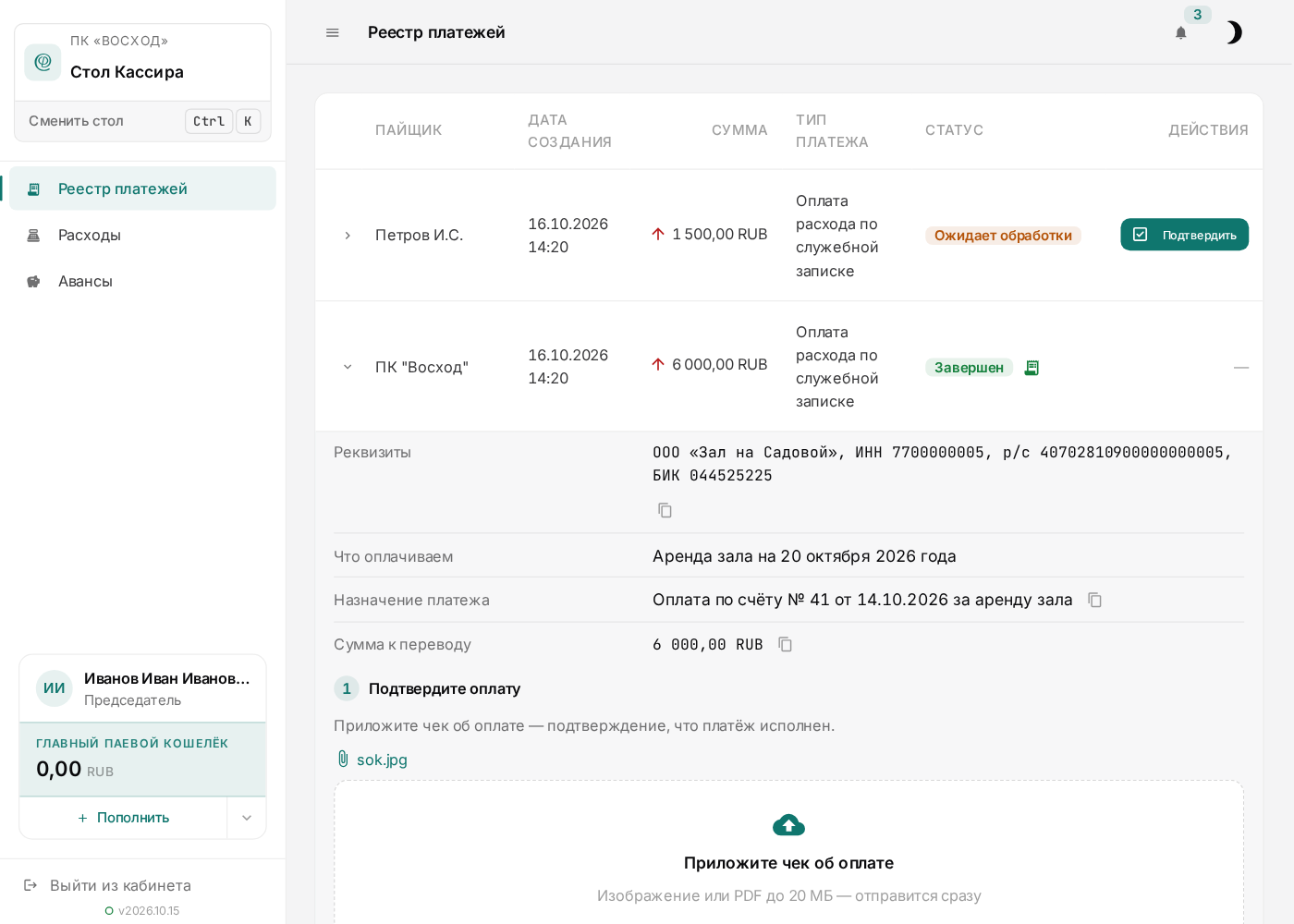The width and height of the screenshot is (1294, 924).
Task: Open Расходы section in the sidebar
Action: tap(143, 235)
